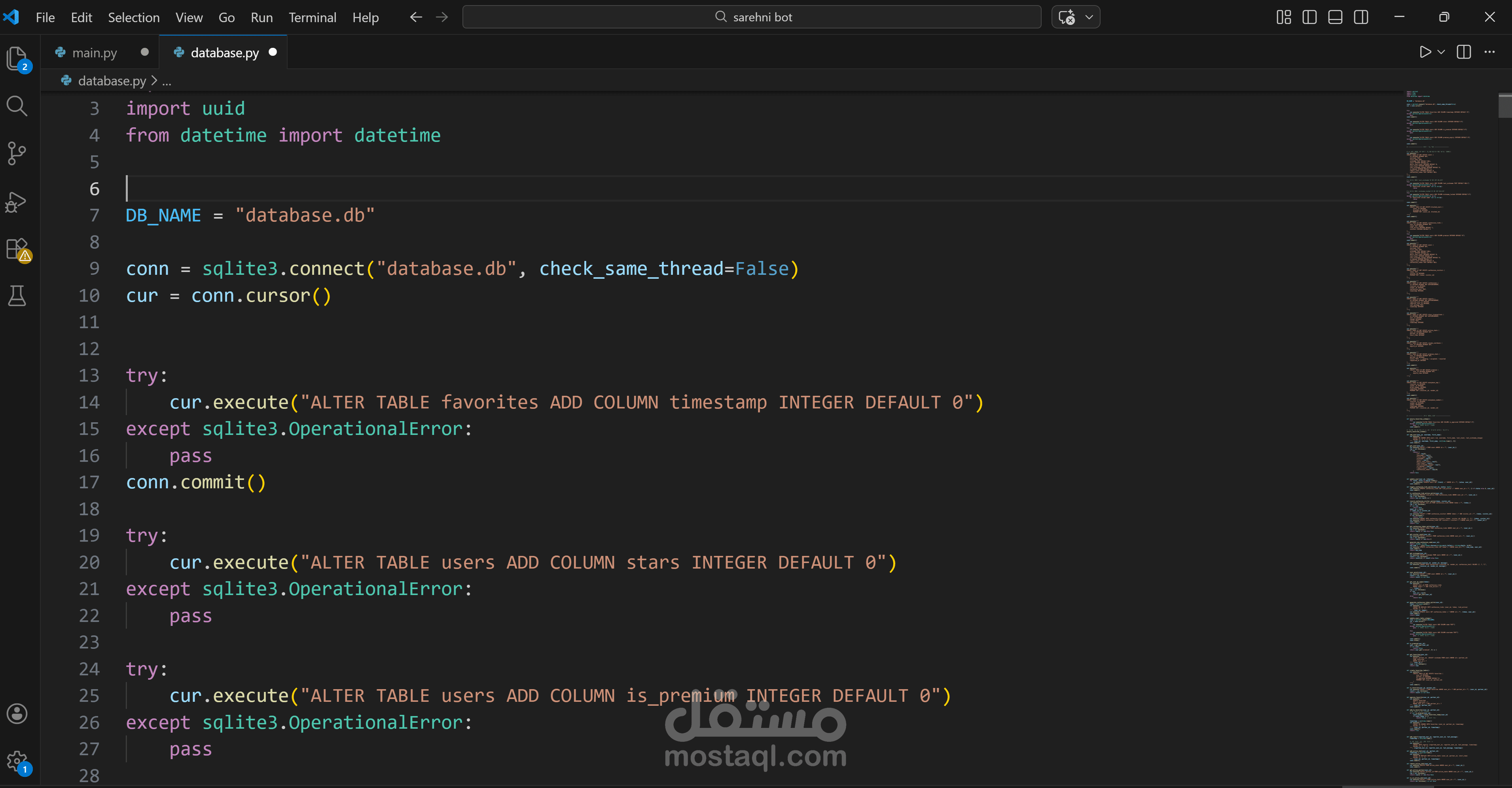Close unsaved database.py tab via dot
This screenshot has height=788, width=1512.
pyautogui.click(x=272, y=52)
